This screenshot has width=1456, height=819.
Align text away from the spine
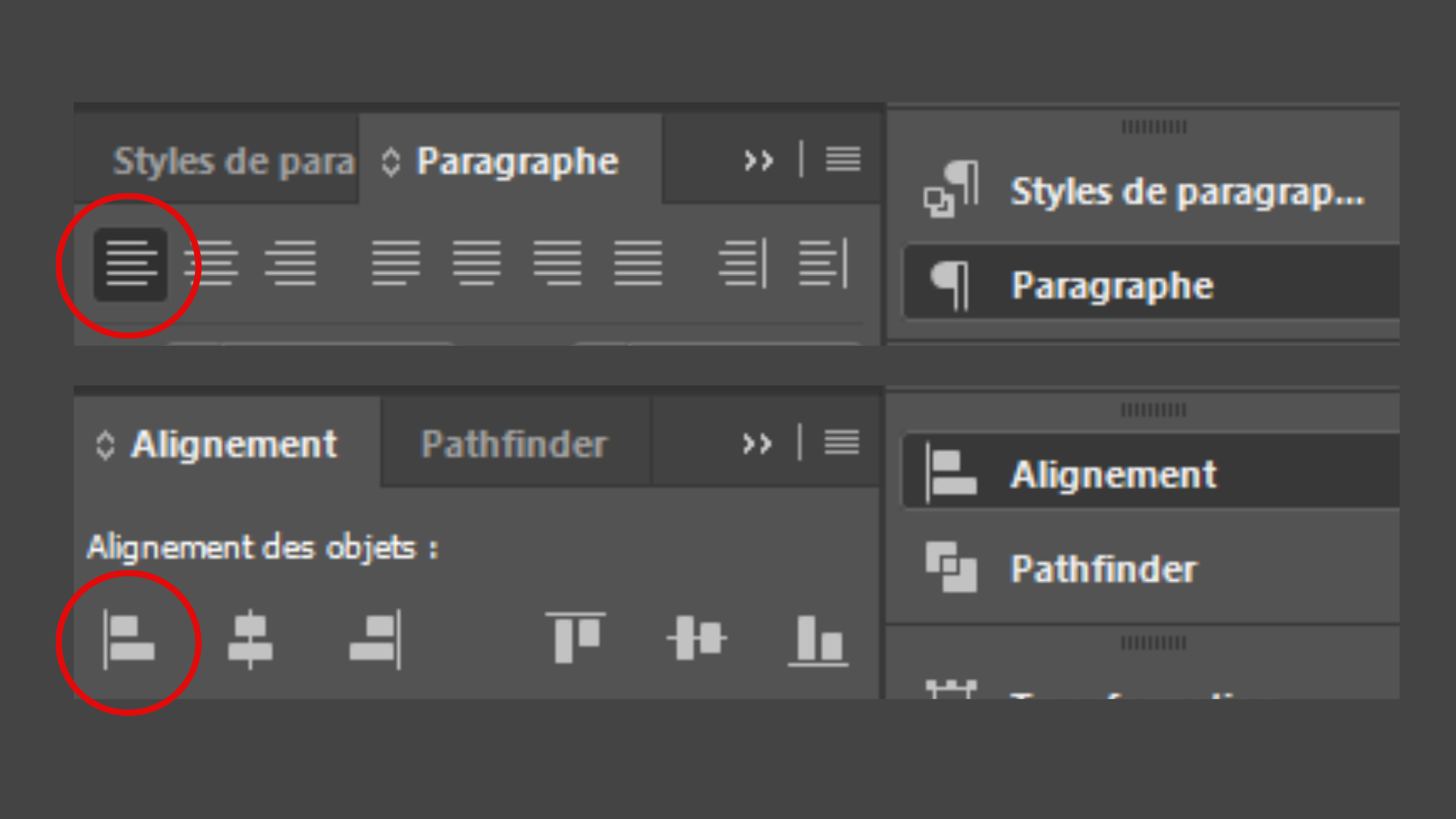(x=823, y=264)
